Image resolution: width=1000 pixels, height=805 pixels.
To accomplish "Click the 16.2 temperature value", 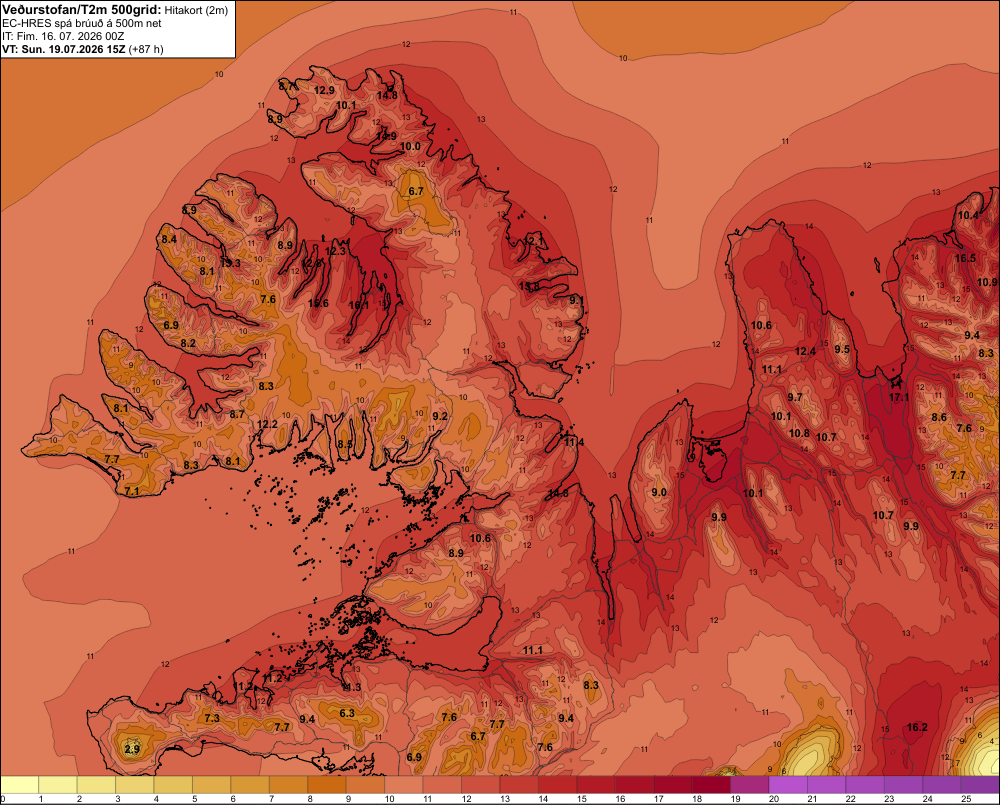I will coord(917,727).
